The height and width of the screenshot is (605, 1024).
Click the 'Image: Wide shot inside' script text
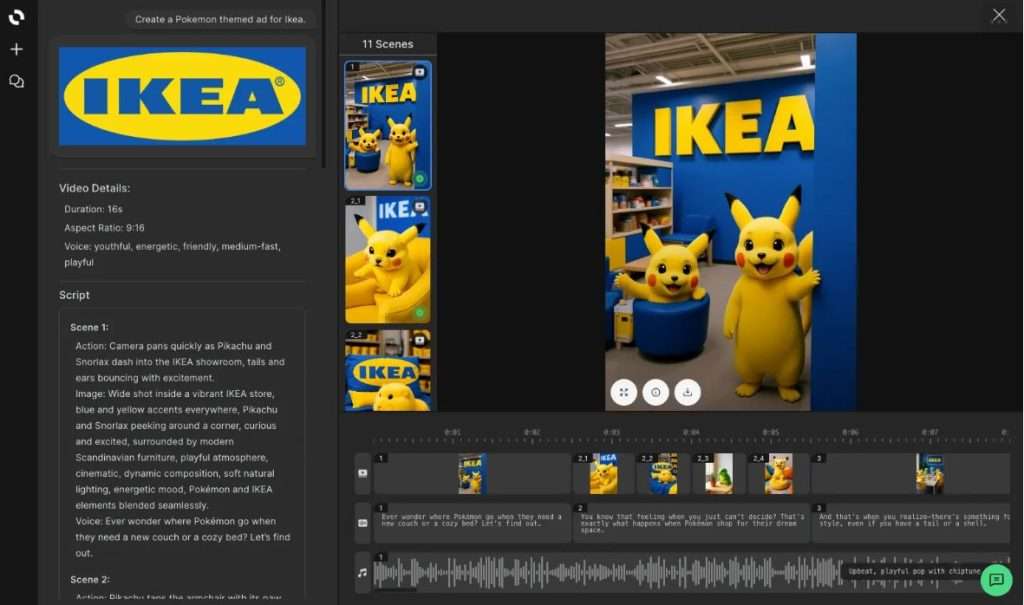(x=176, y=450)
